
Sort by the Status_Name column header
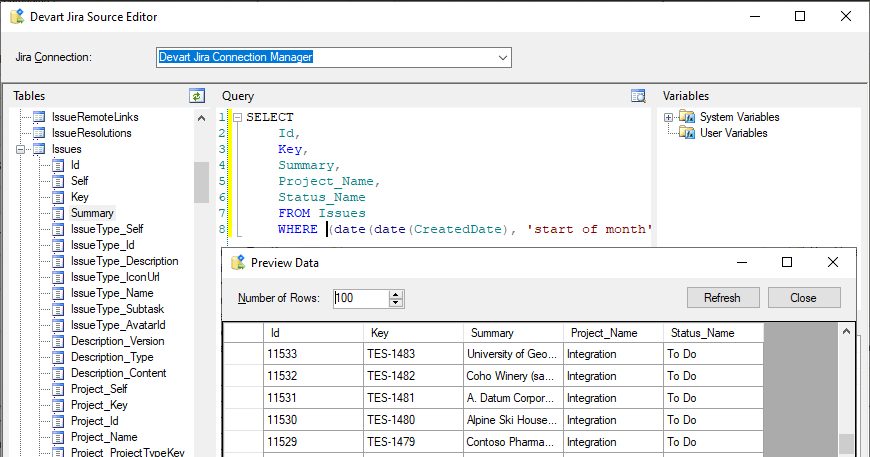point(714,333)
